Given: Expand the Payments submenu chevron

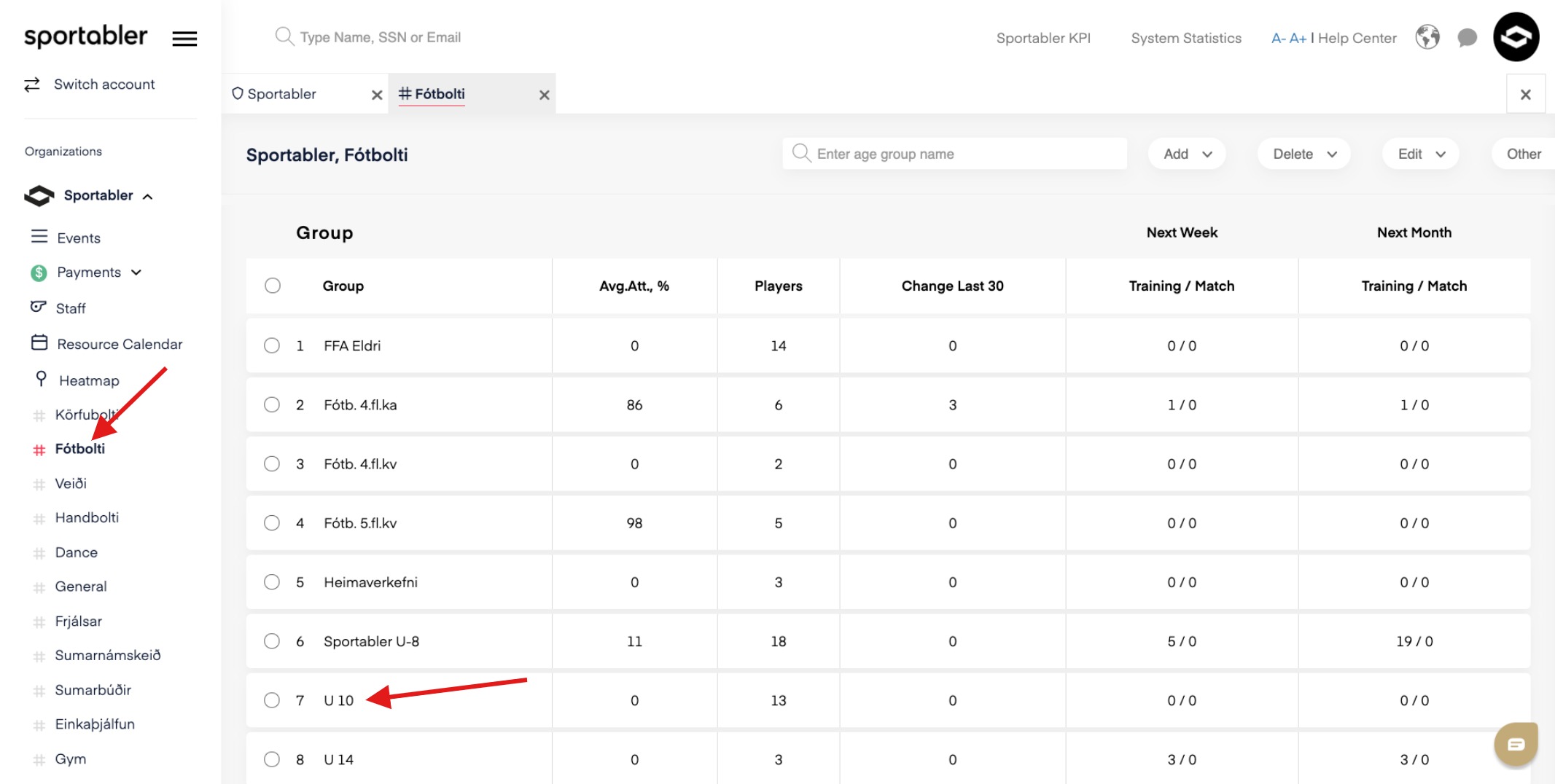Looking at the screenshot, I should click(x=136, y=273).
